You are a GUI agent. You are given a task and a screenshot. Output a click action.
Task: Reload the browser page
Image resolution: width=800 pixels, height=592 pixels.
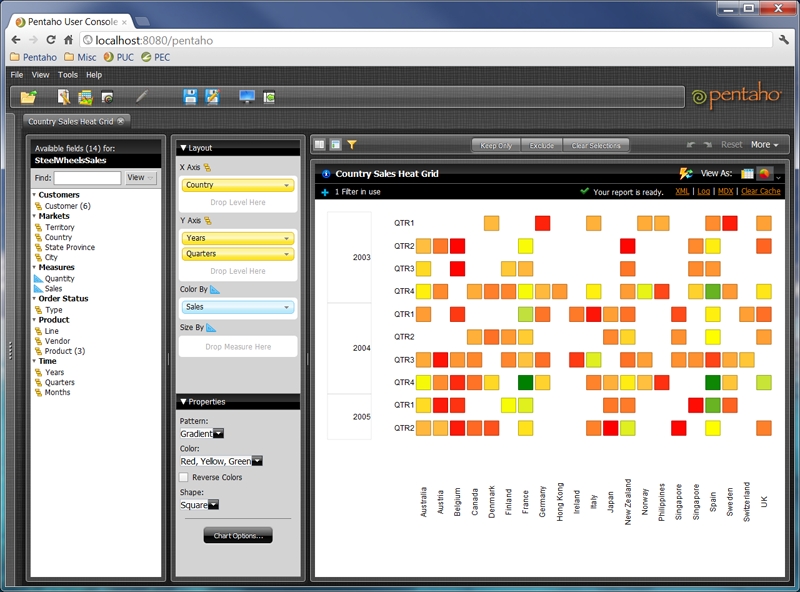tap(51, 40)
